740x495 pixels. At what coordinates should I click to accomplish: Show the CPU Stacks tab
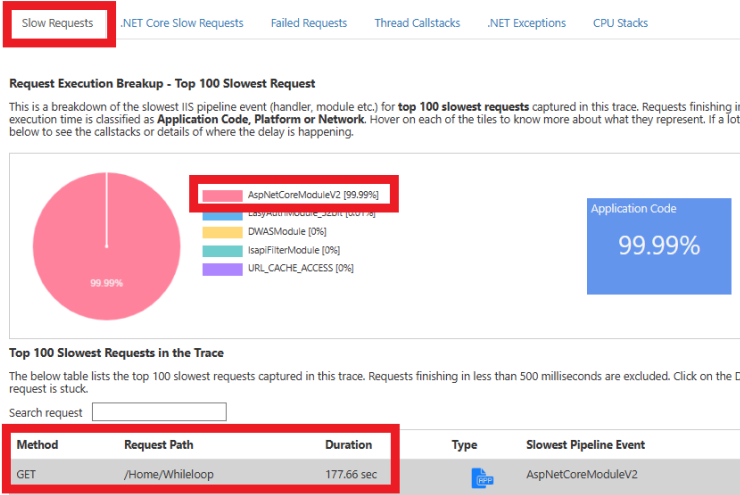(620, 23)
